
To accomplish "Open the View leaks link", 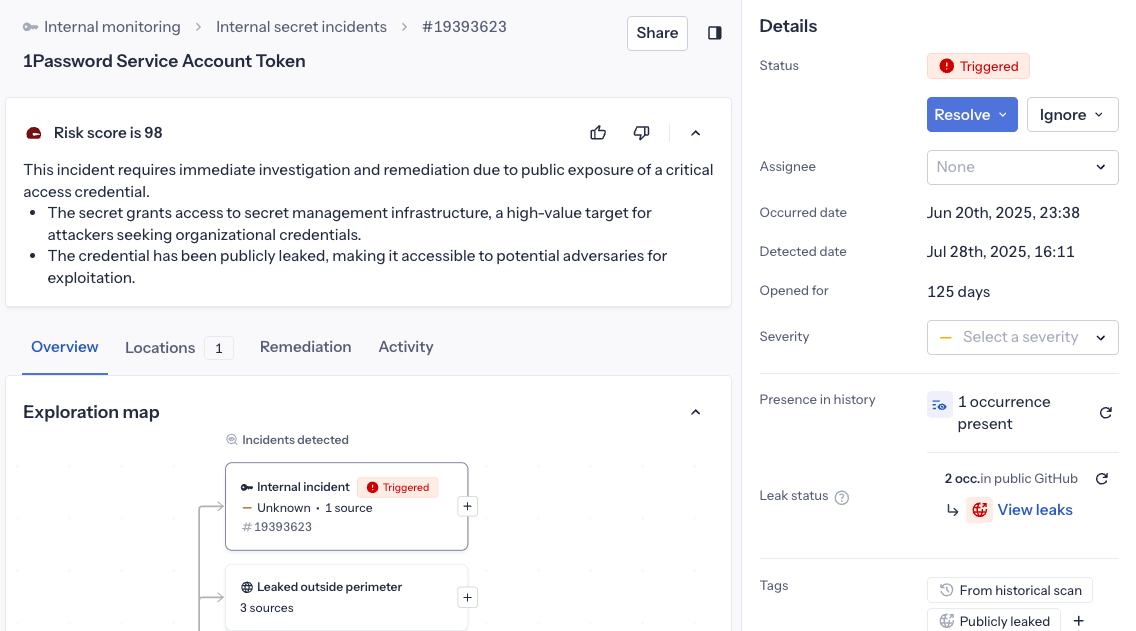I will (x=1035, y=510).
